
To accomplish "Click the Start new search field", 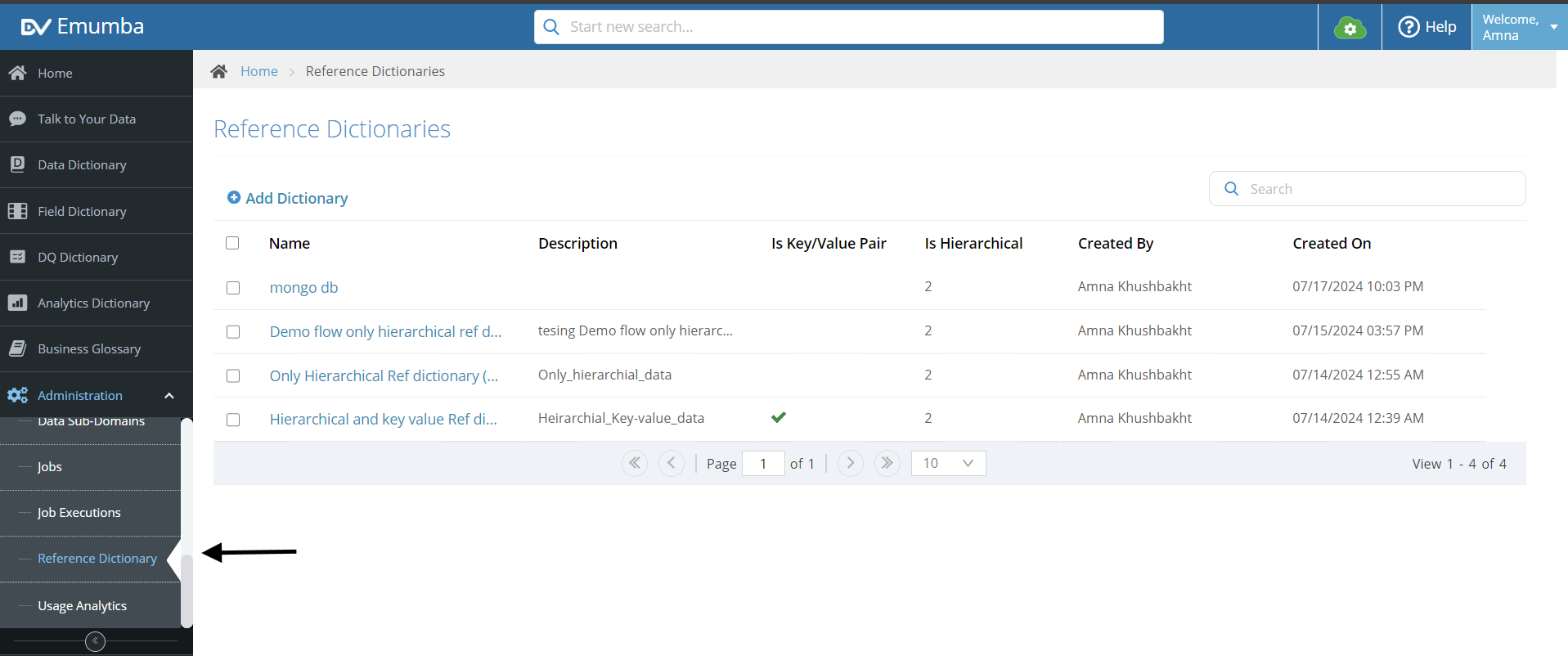I will coord(849,27).
